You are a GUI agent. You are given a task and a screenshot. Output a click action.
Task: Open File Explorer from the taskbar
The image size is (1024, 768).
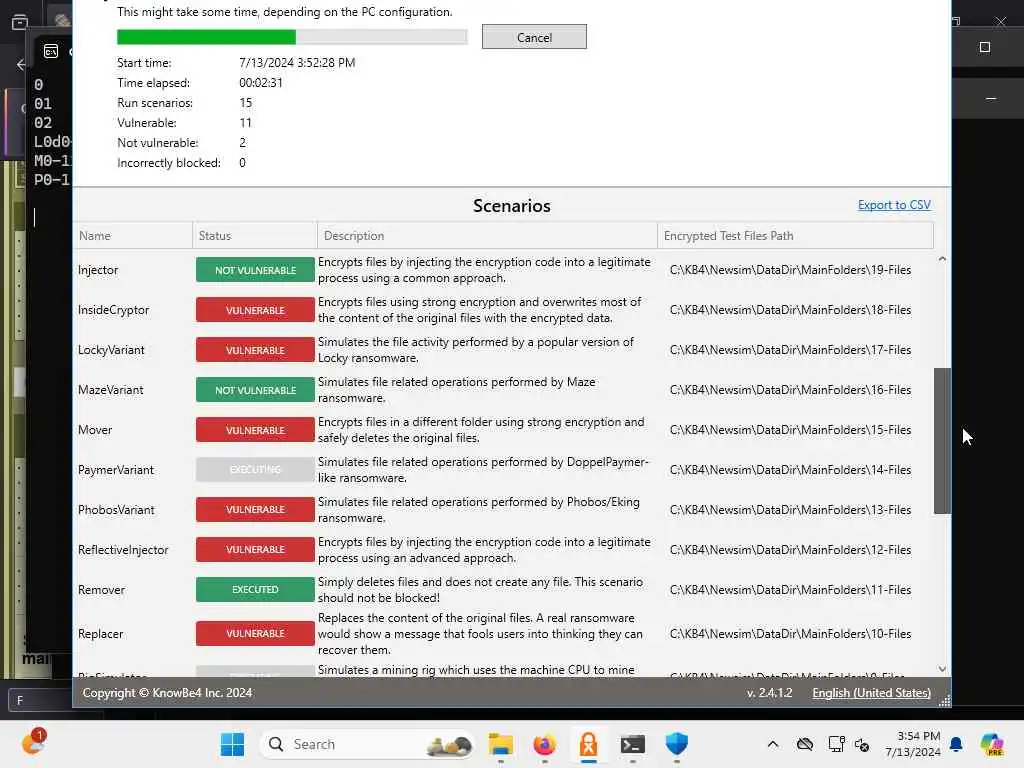click(x=501, y=744)
